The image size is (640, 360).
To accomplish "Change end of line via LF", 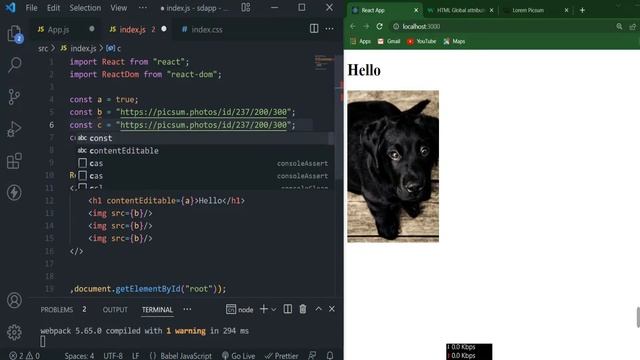I will pyautogui.click(x=136, y=356).
